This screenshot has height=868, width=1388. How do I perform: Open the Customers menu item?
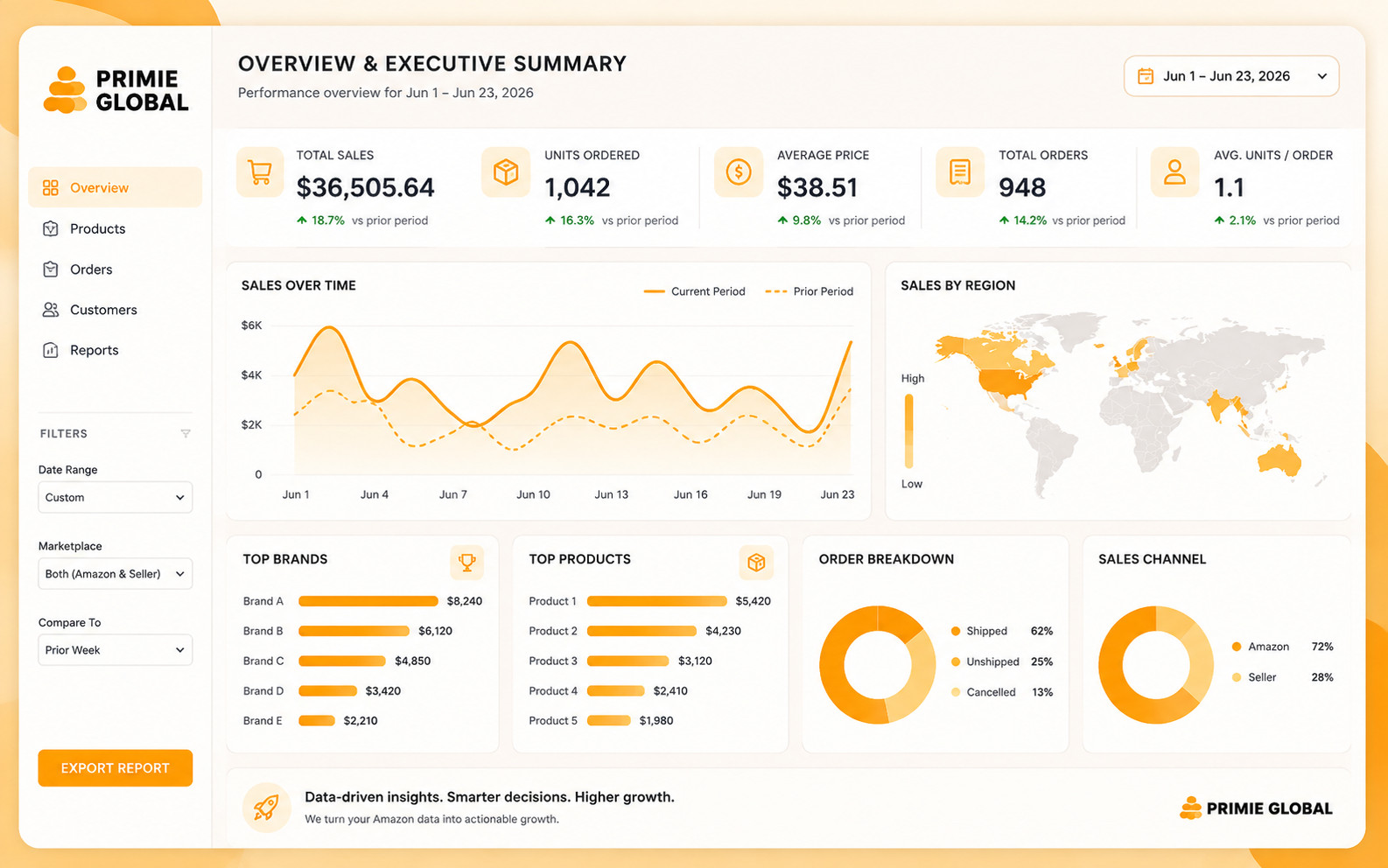click(116, 310)
